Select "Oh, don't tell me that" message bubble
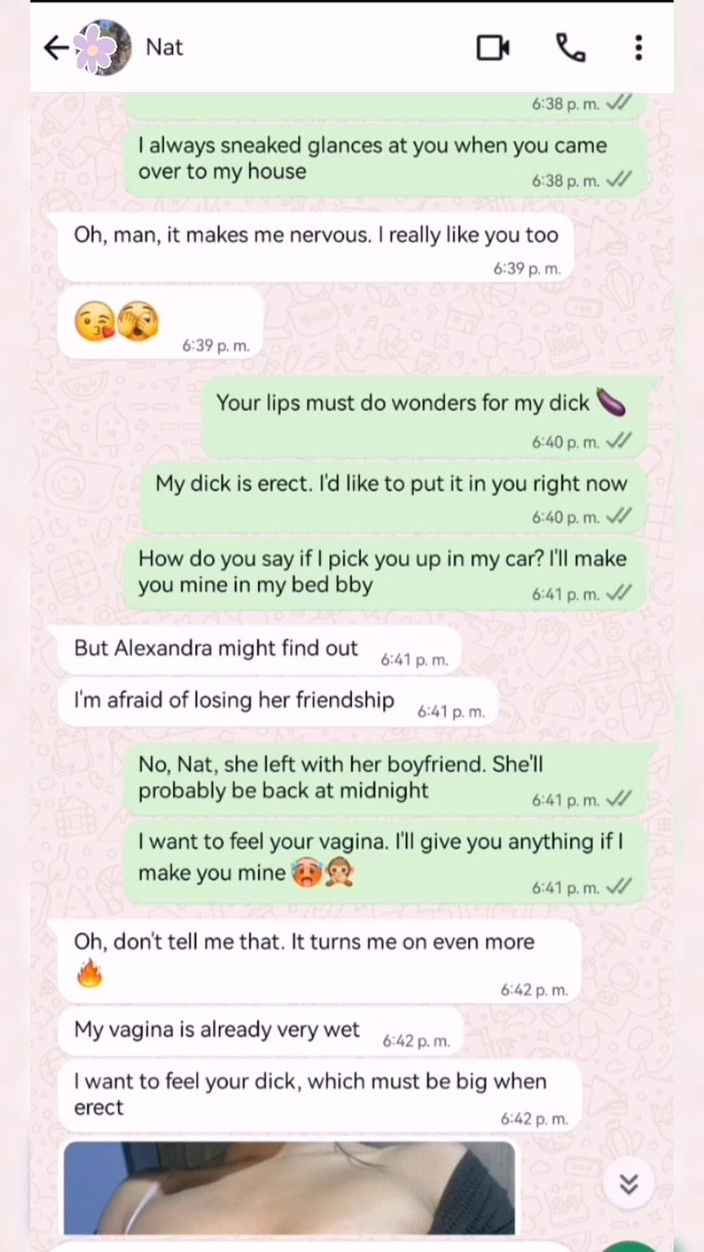The height and width of the screenshot is (1252, 704). point(320,962)
